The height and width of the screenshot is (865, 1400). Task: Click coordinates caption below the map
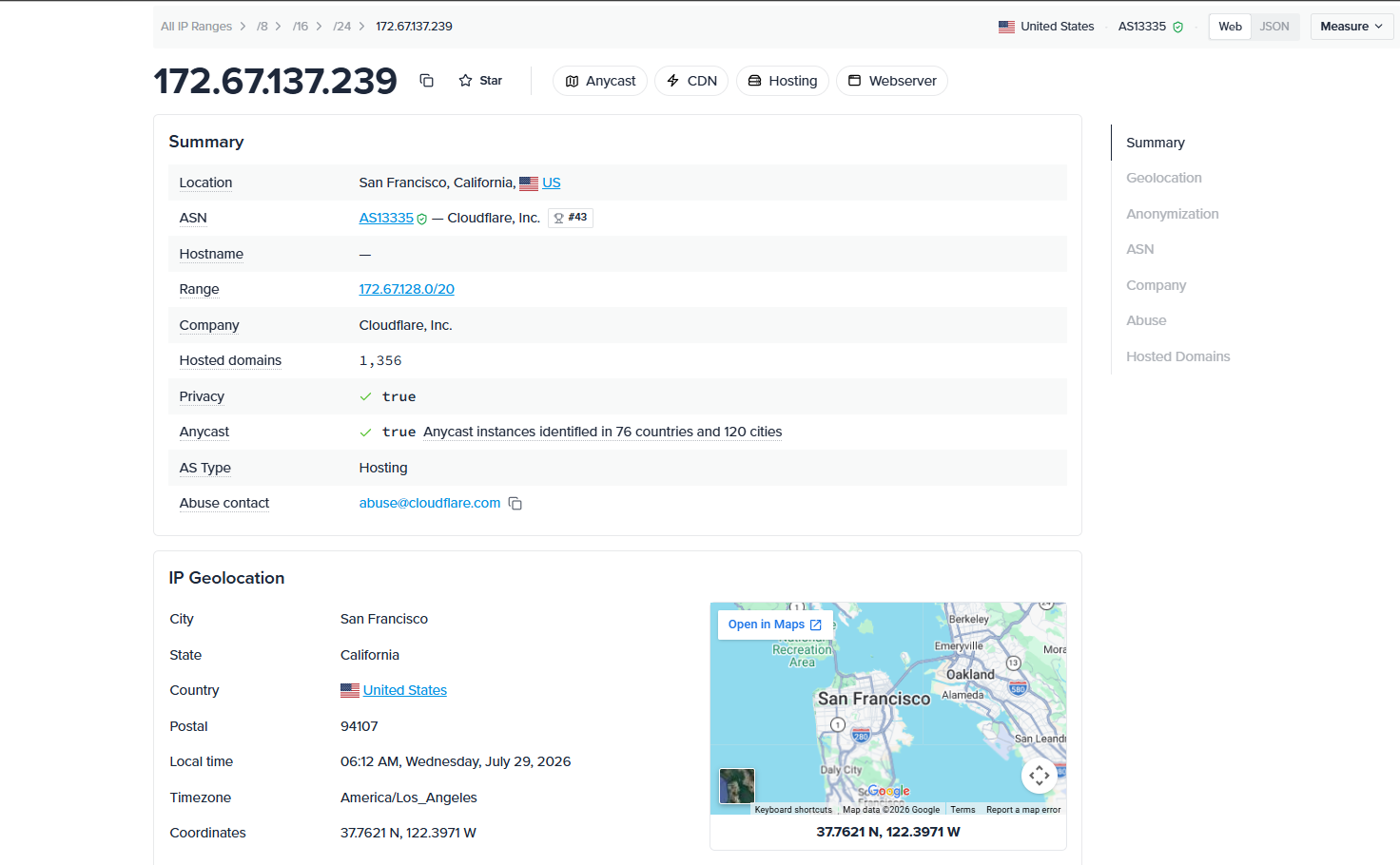[x=888, y=832]
